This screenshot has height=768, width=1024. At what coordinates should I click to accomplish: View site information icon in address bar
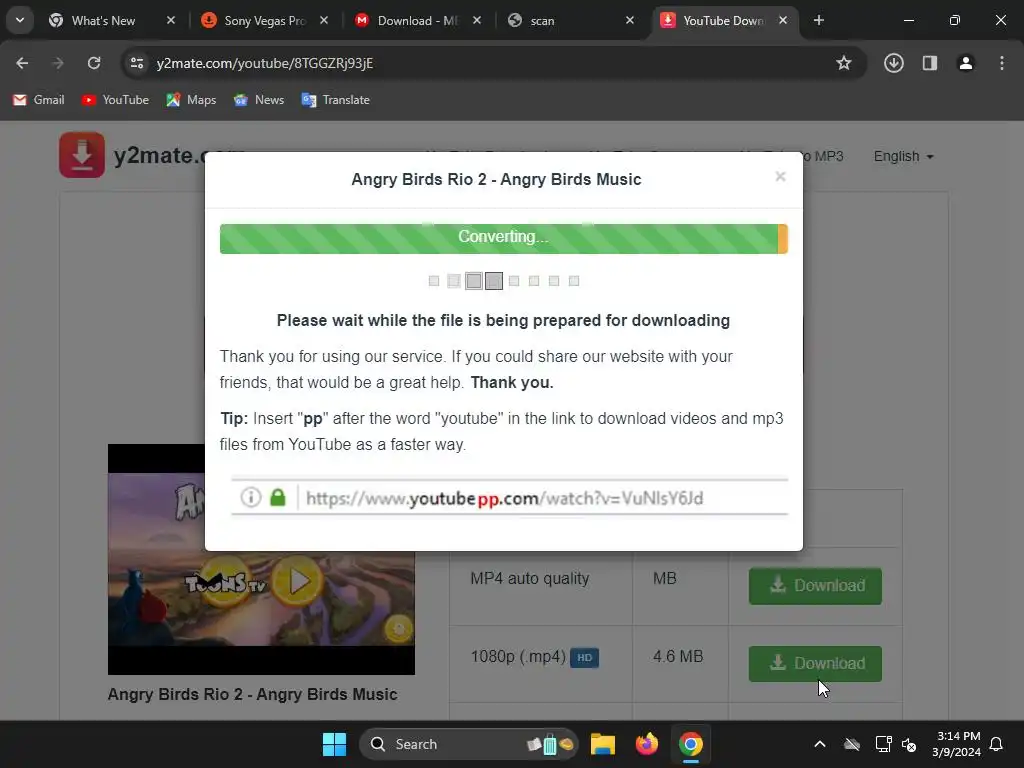click(x=137, y=63)
